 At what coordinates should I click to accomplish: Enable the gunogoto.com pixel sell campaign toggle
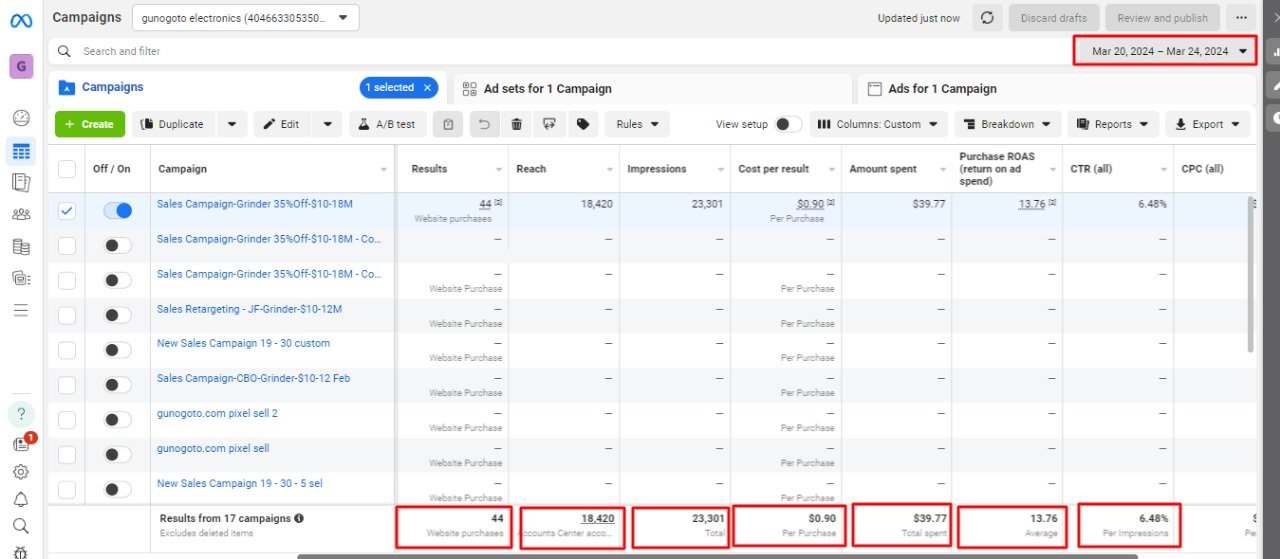(118, 455)
